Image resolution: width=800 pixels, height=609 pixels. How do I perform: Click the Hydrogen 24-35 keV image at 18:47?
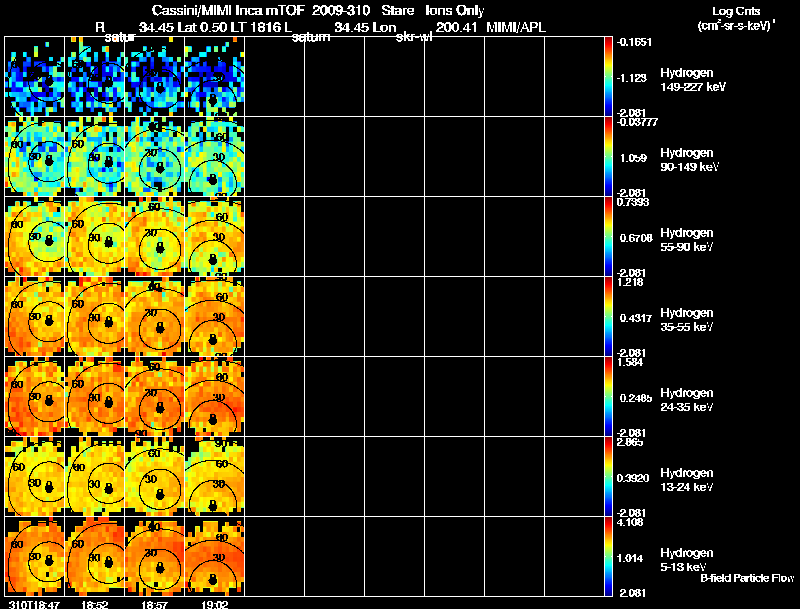coord(35,397)
